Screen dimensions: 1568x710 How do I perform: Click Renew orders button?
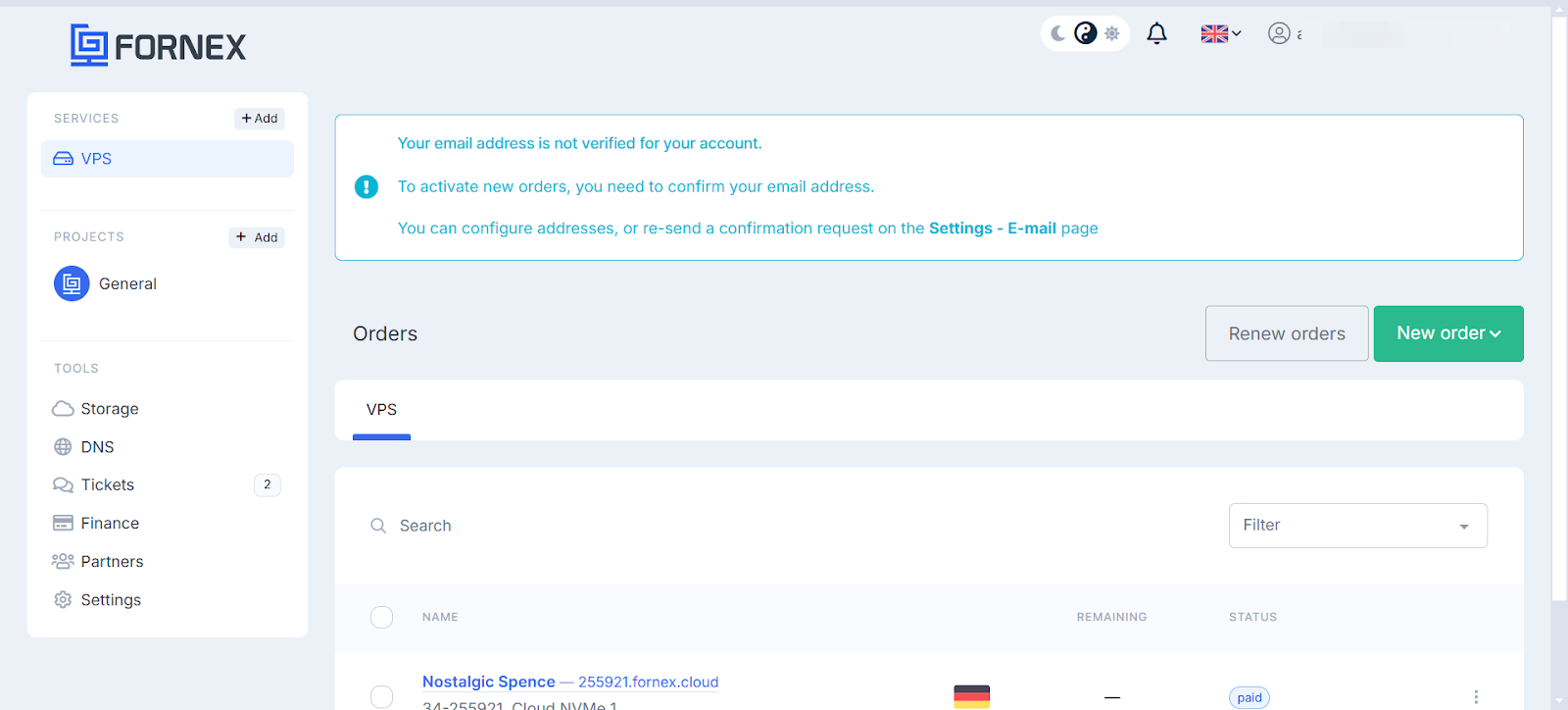(1287, 333)
